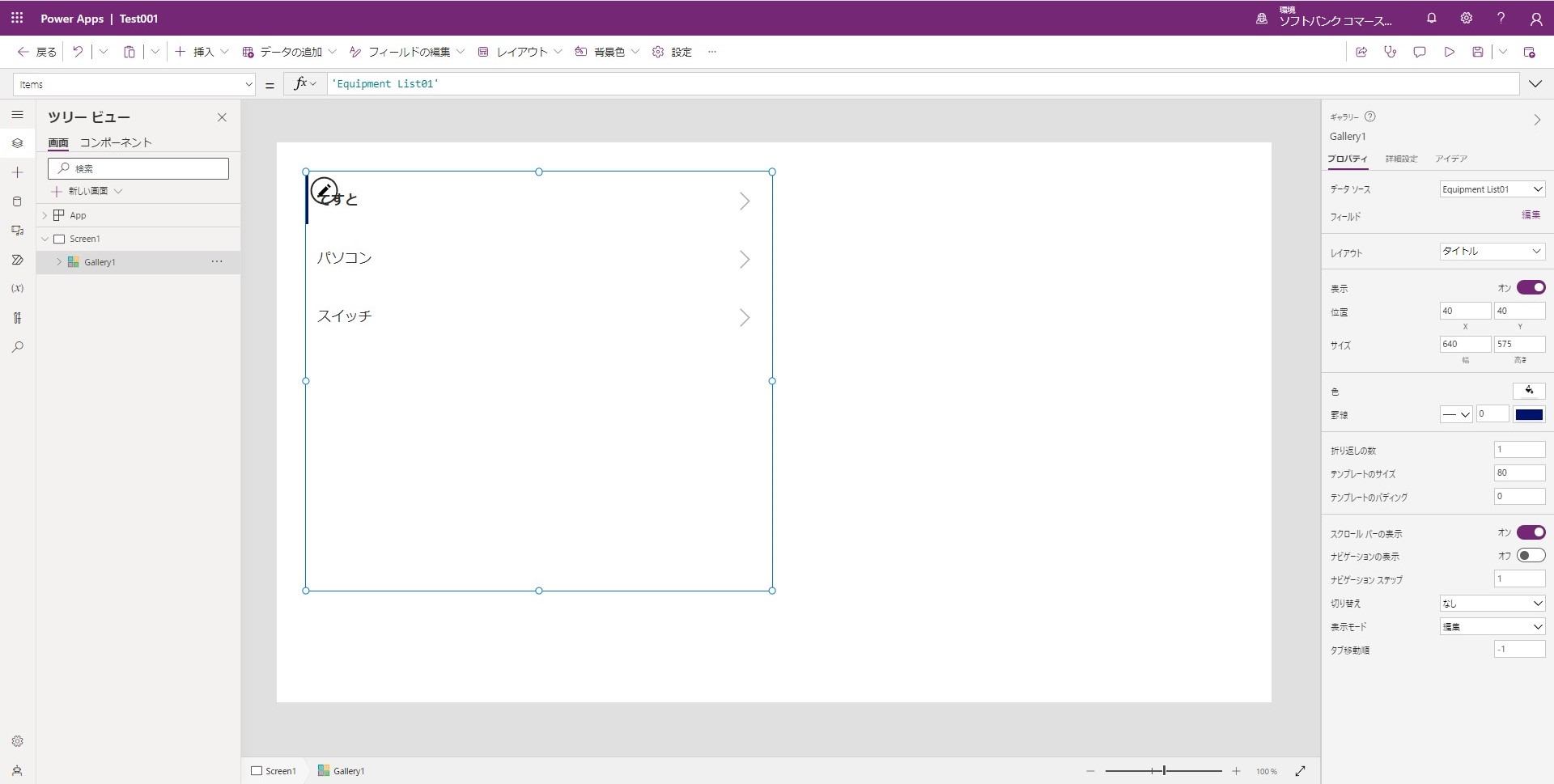Select Screen1 in the tree view
The image size is (1554, 784).
click(84, 239)
